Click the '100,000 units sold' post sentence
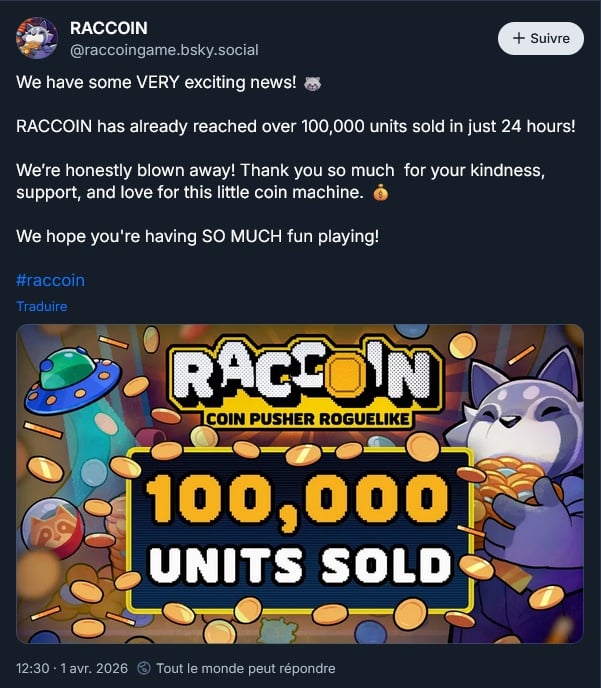Viewport: 601px width, 688px height. (x=296, y=126)
